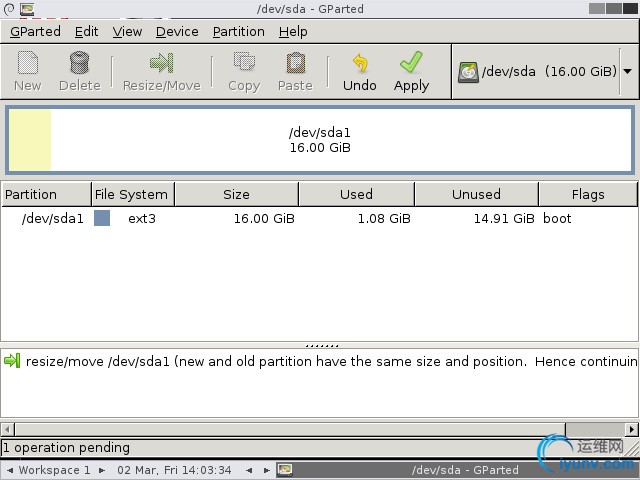Click the 16.00 GiB size cell

click(x=264, y=218)
